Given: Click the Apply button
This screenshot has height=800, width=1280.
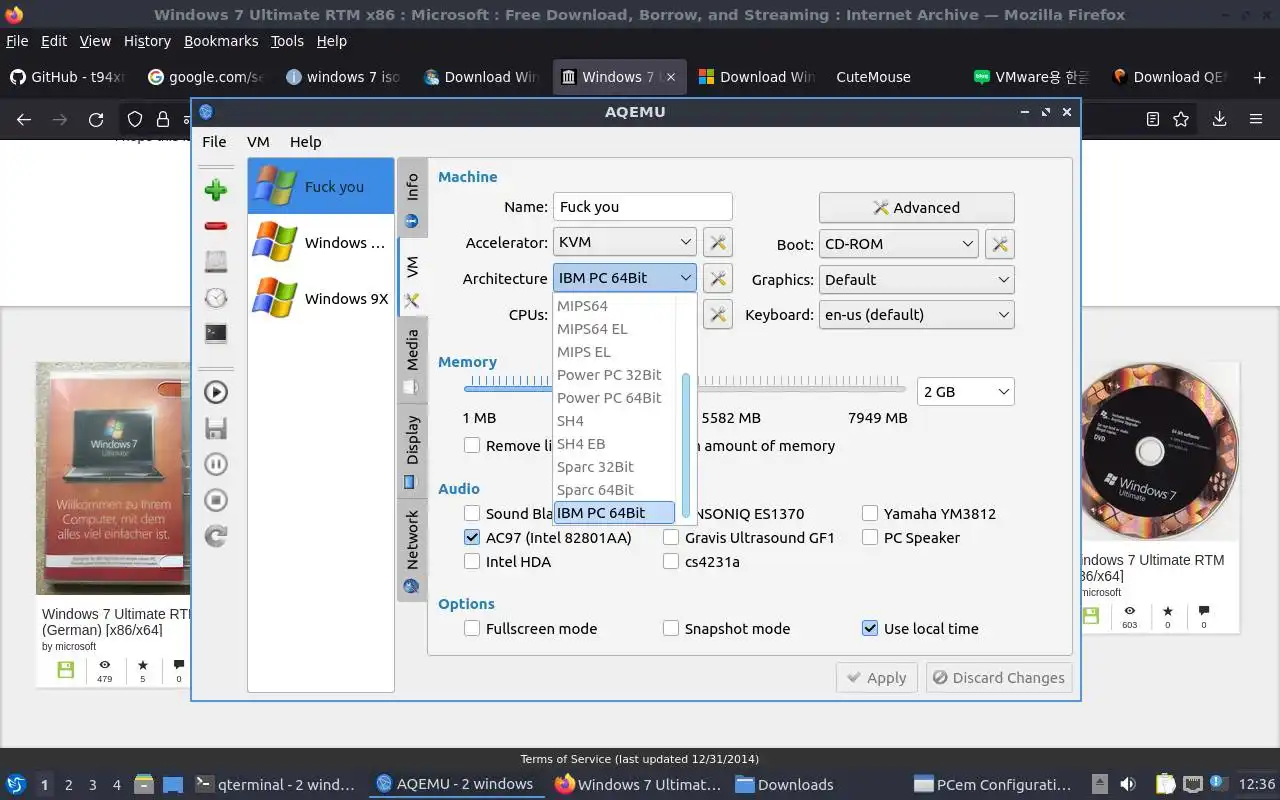Looking at the screenshot, I should 877,677.
